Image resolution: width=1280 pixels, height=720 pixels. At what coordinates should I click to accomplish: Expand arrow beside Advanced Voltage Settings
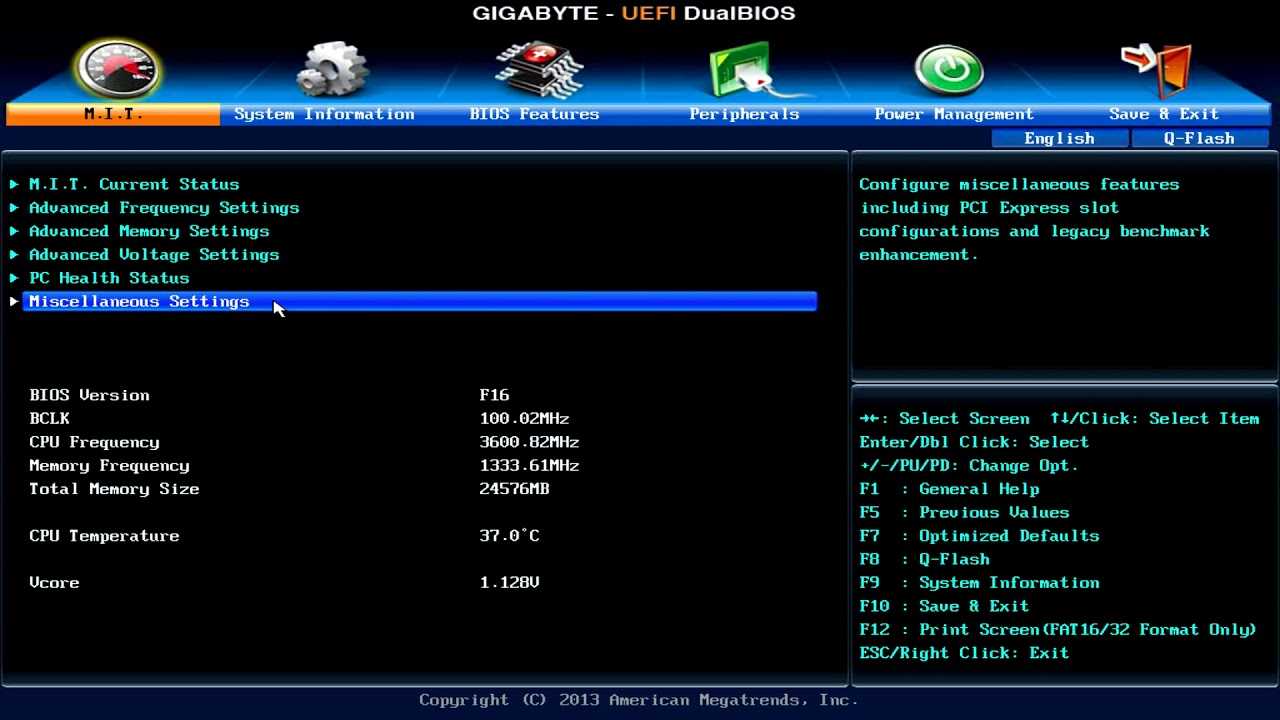click(x=14, y=255)
